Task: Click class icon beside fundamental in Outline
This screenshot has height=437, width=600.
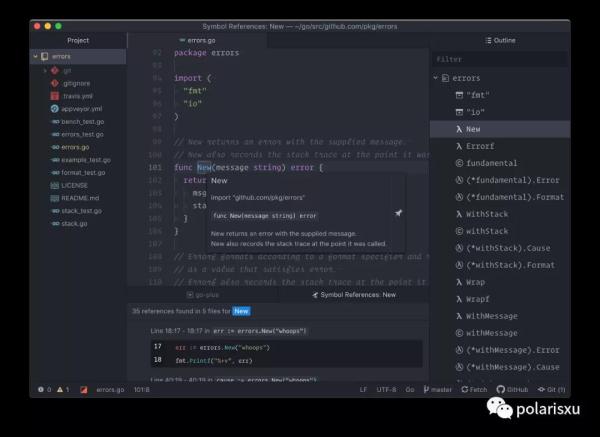Action: tap(459, 163)
